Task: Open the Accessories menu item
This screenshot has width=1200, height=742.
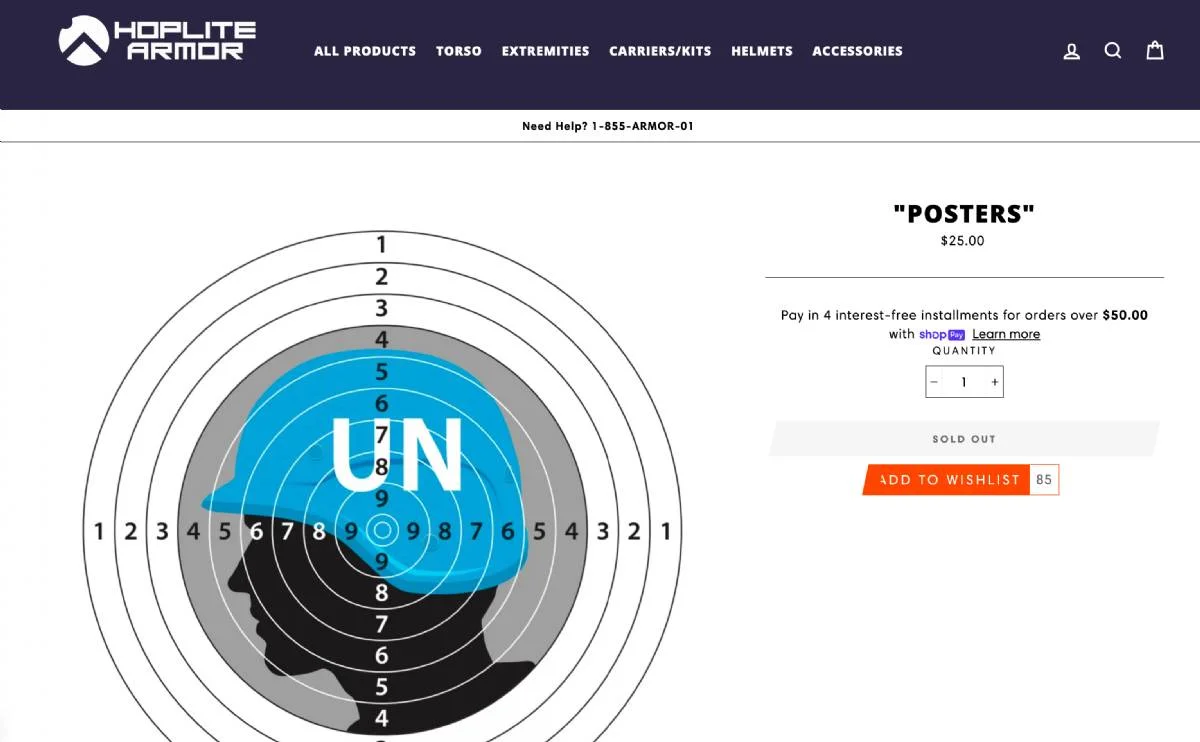Action: (857, 51)
